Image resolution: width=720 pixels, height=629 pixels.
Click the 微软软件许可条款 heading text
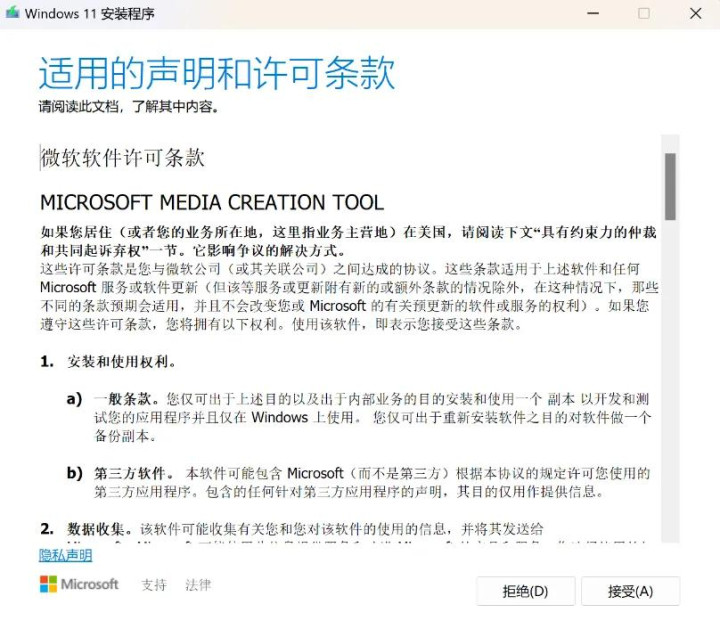[123, 157]
